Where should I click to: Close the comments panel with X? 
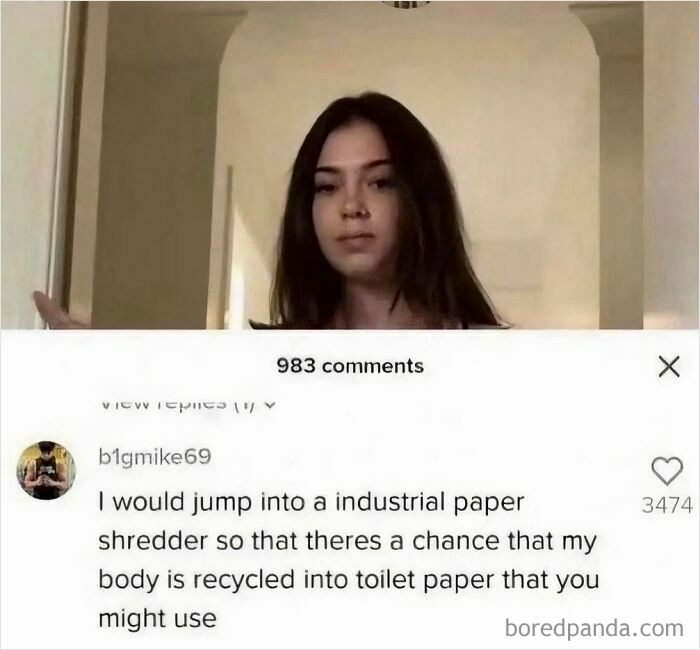pos(669,367)
